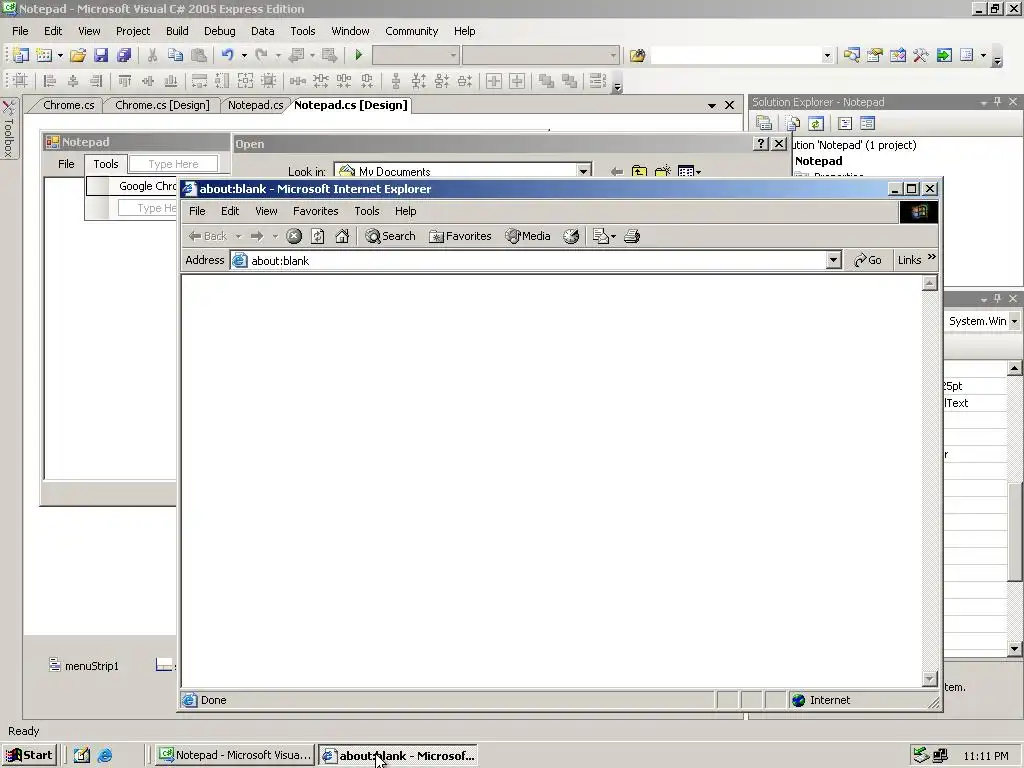The image size is (1024, 768).
Task: Select Notepad project in Solution Explorer
Action: pyautogui.click(x=818, y=161)
